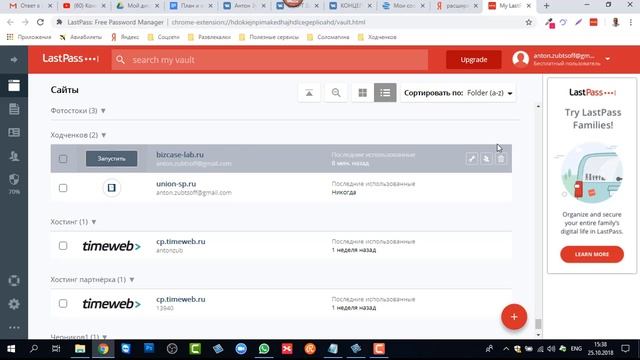This screenshot has height=360, width=640.
Task: Switch to grid view
Action: coord(362,93)
